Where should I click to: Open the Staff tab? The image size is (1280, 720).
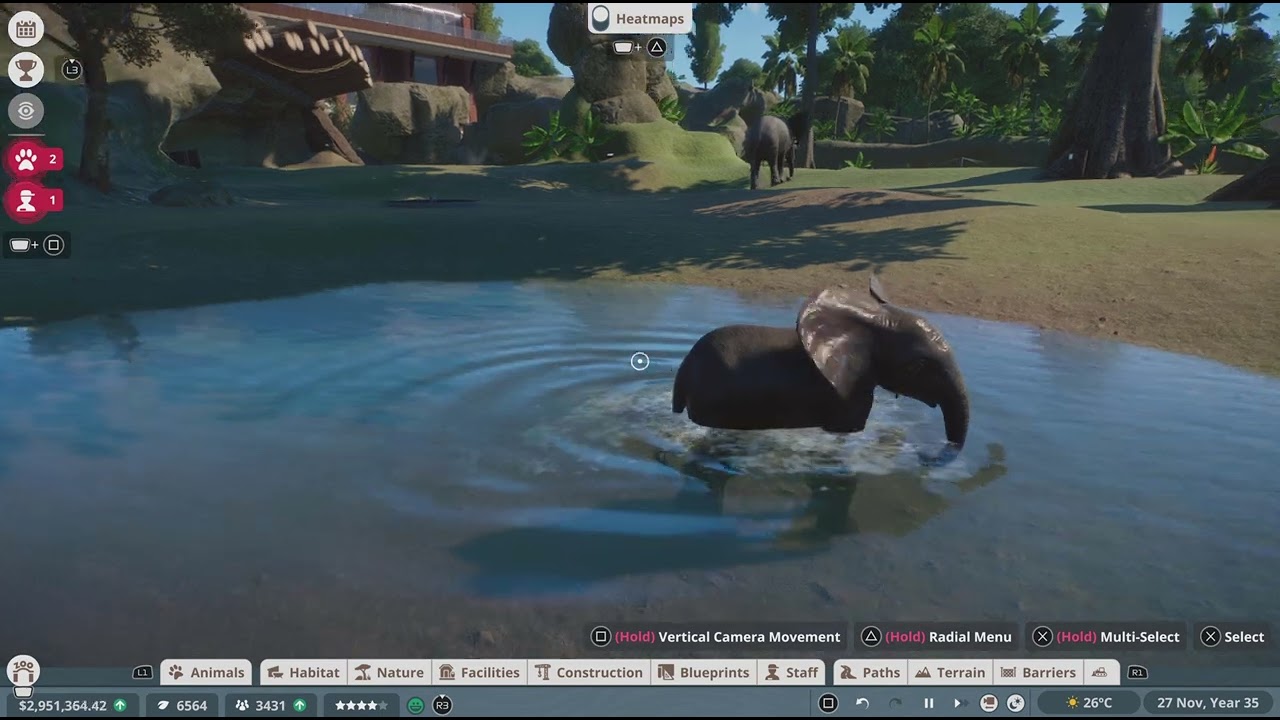[791, 672]
